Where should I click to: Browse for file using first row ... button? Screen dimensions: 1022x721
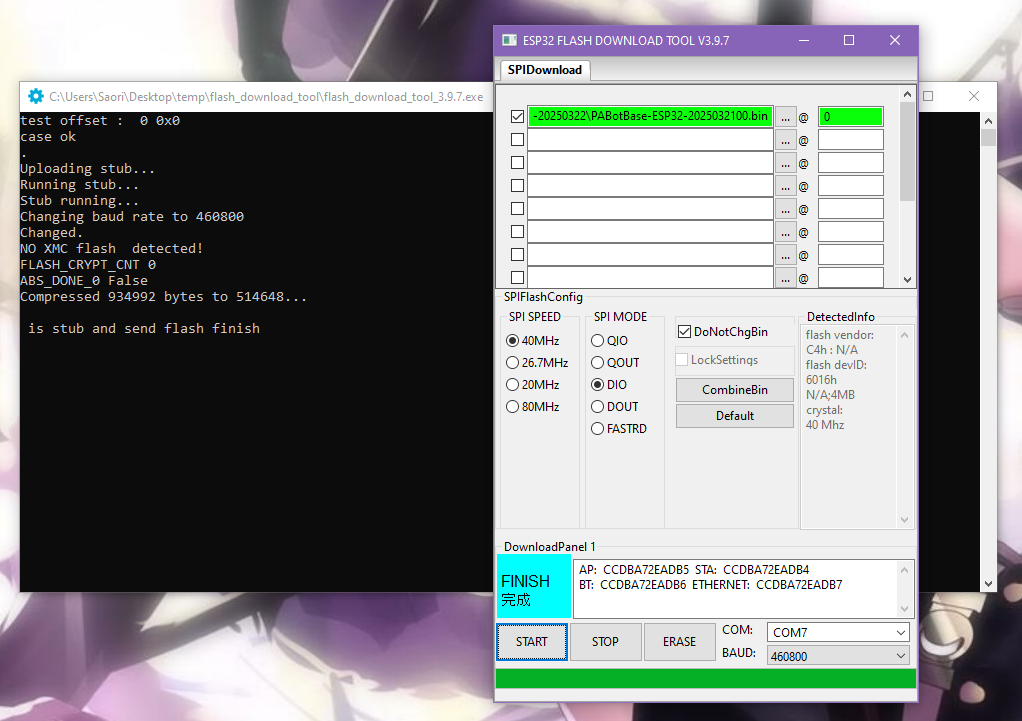point(786,117)
